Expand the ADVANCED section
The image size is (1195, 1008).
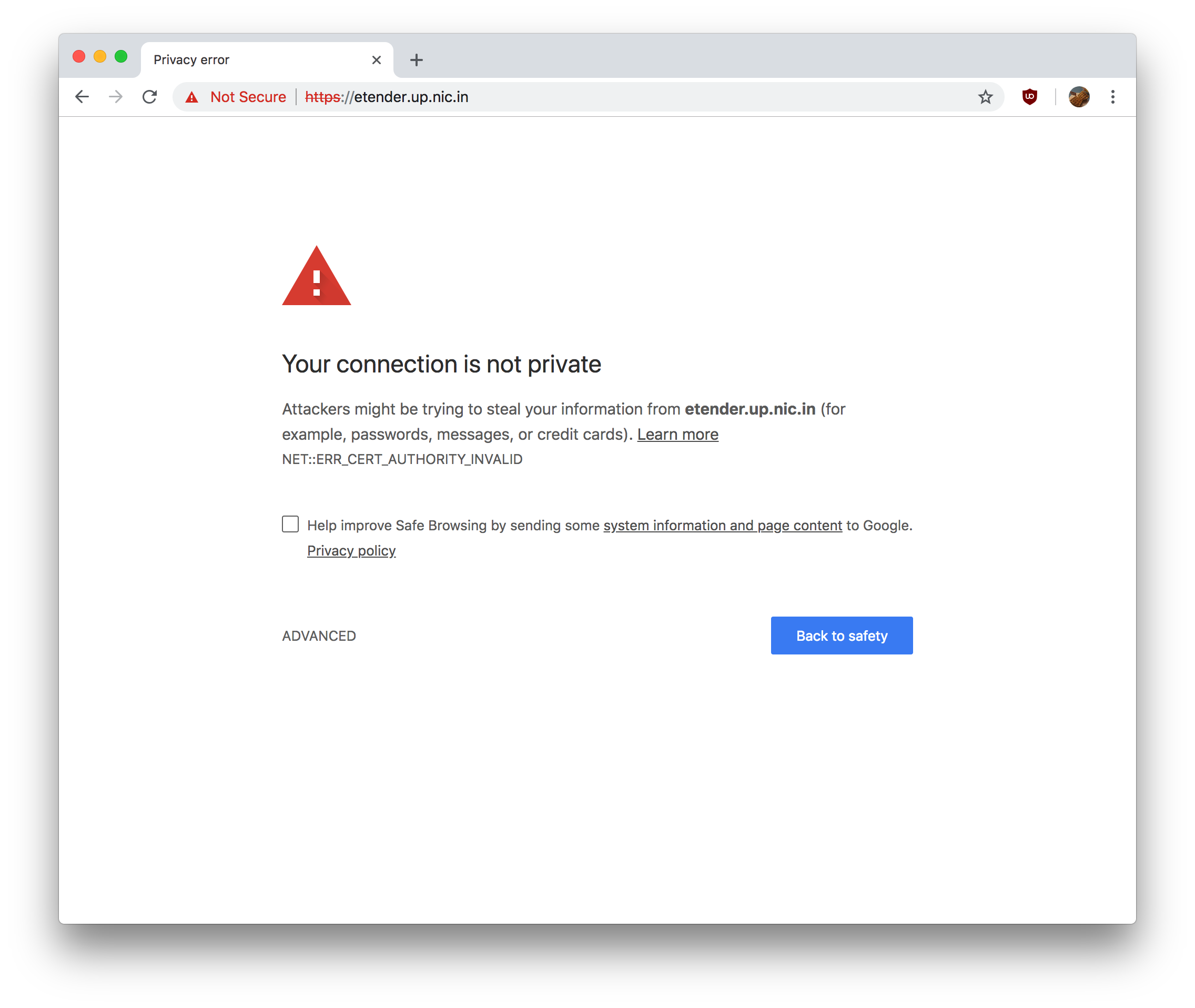point(318,636)
